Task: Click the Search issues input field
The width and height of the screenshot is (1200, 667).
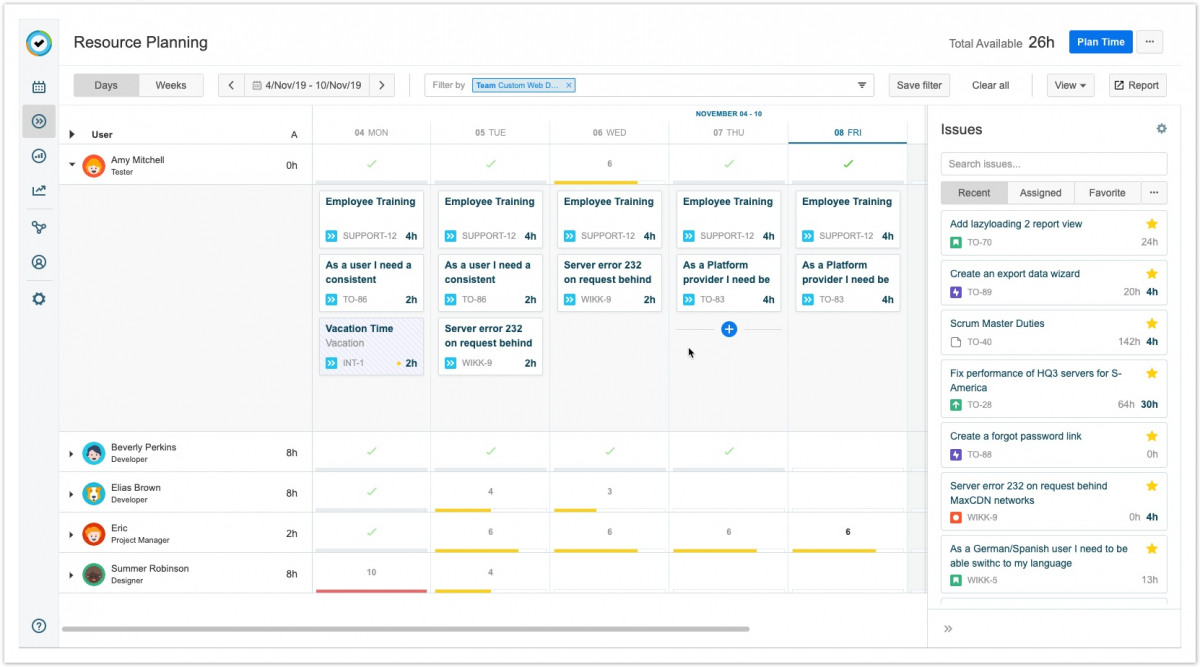Action: pos(1053,164)
